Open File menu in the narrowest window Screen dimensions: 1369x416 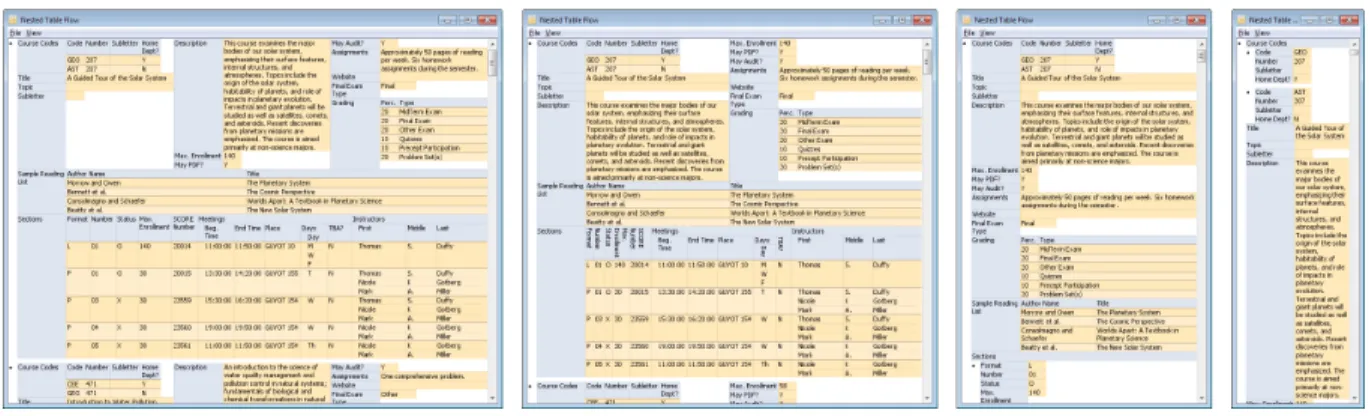pyautogui.click(x=1243, y=33)
